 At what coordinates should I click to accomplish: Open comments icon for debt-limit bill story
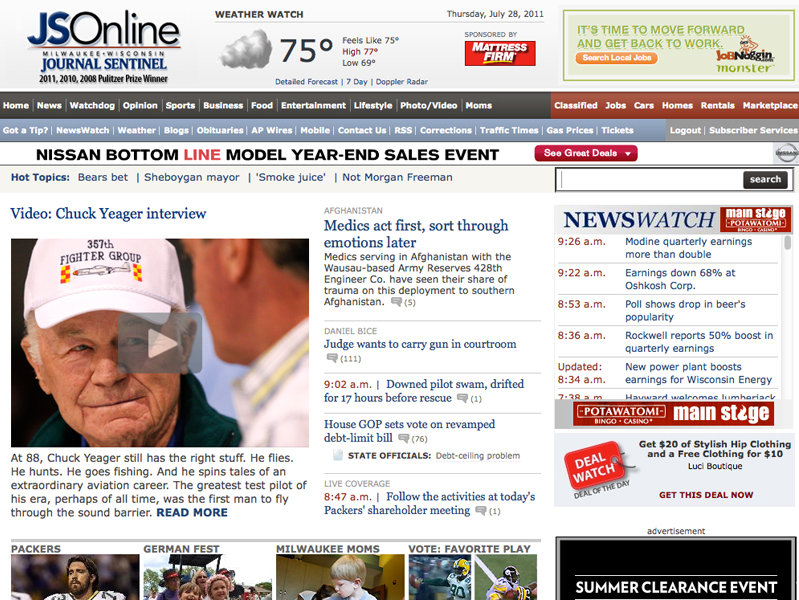(x=404, y=438)
